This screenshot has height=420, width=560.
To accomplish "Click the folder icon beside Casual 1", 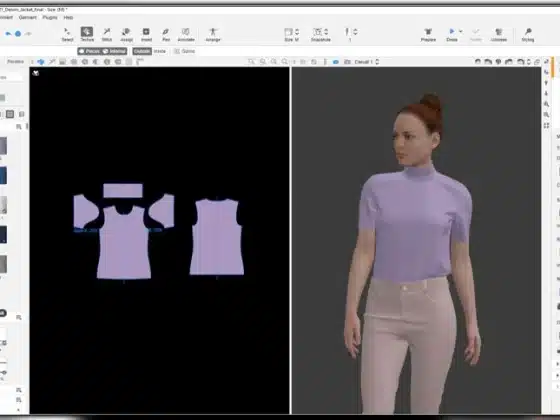I will (347, 62).
